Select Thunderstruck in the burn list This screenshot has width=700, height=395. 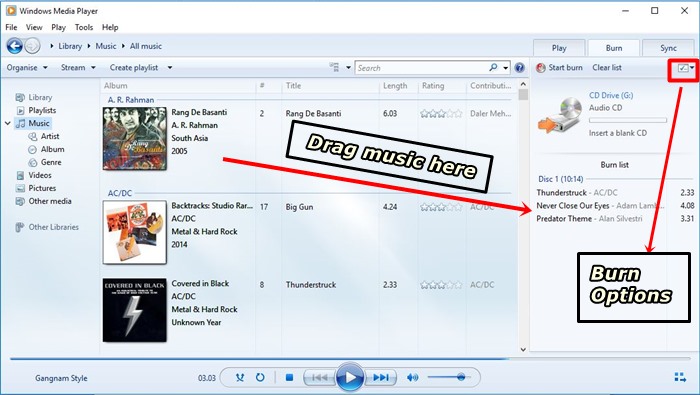click(615, 192)
